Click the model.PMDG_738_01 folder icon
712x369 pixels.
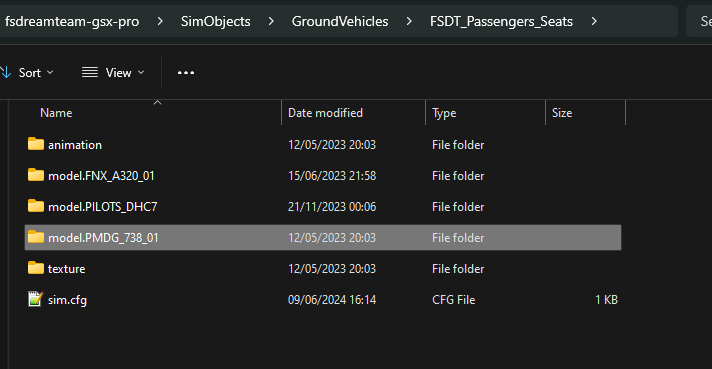[36, 237]
